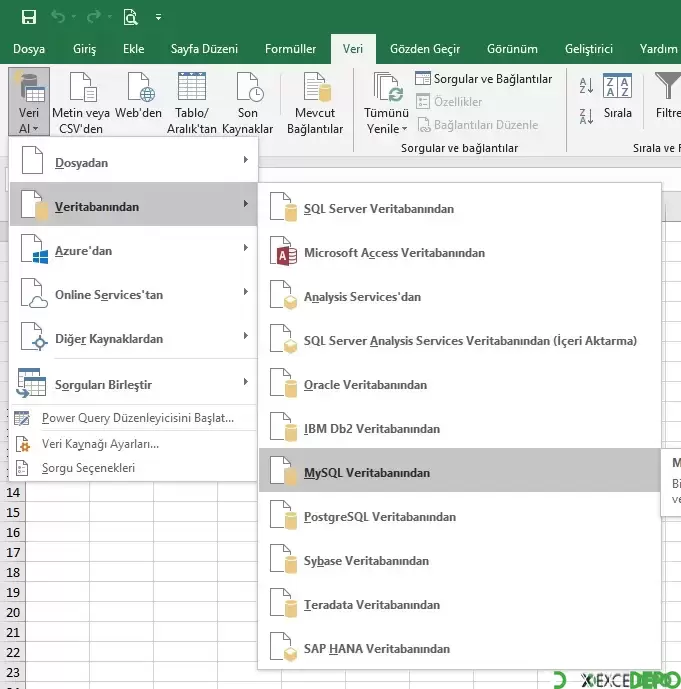The height and width of the screenshot is (689, 681).
Task: Open Sorgular ve Bağlantılar pane
Action: 484,79
